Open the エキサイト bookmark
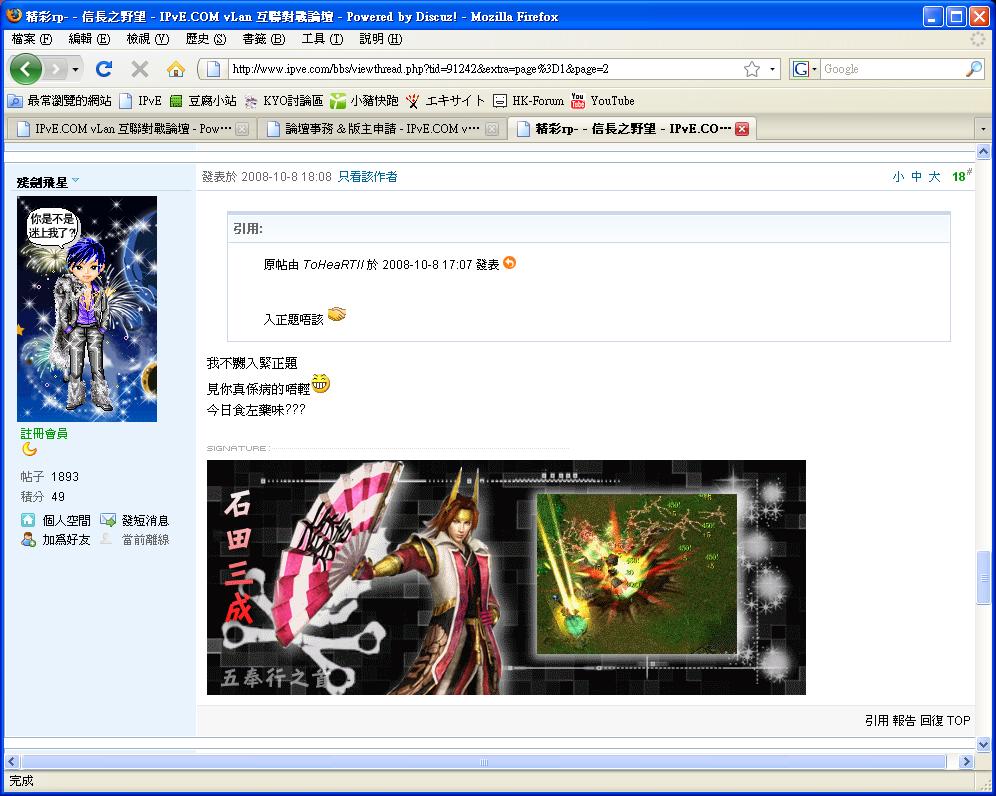Image resolution: width=996 pixels, height=796 pixels. (445, 100)
